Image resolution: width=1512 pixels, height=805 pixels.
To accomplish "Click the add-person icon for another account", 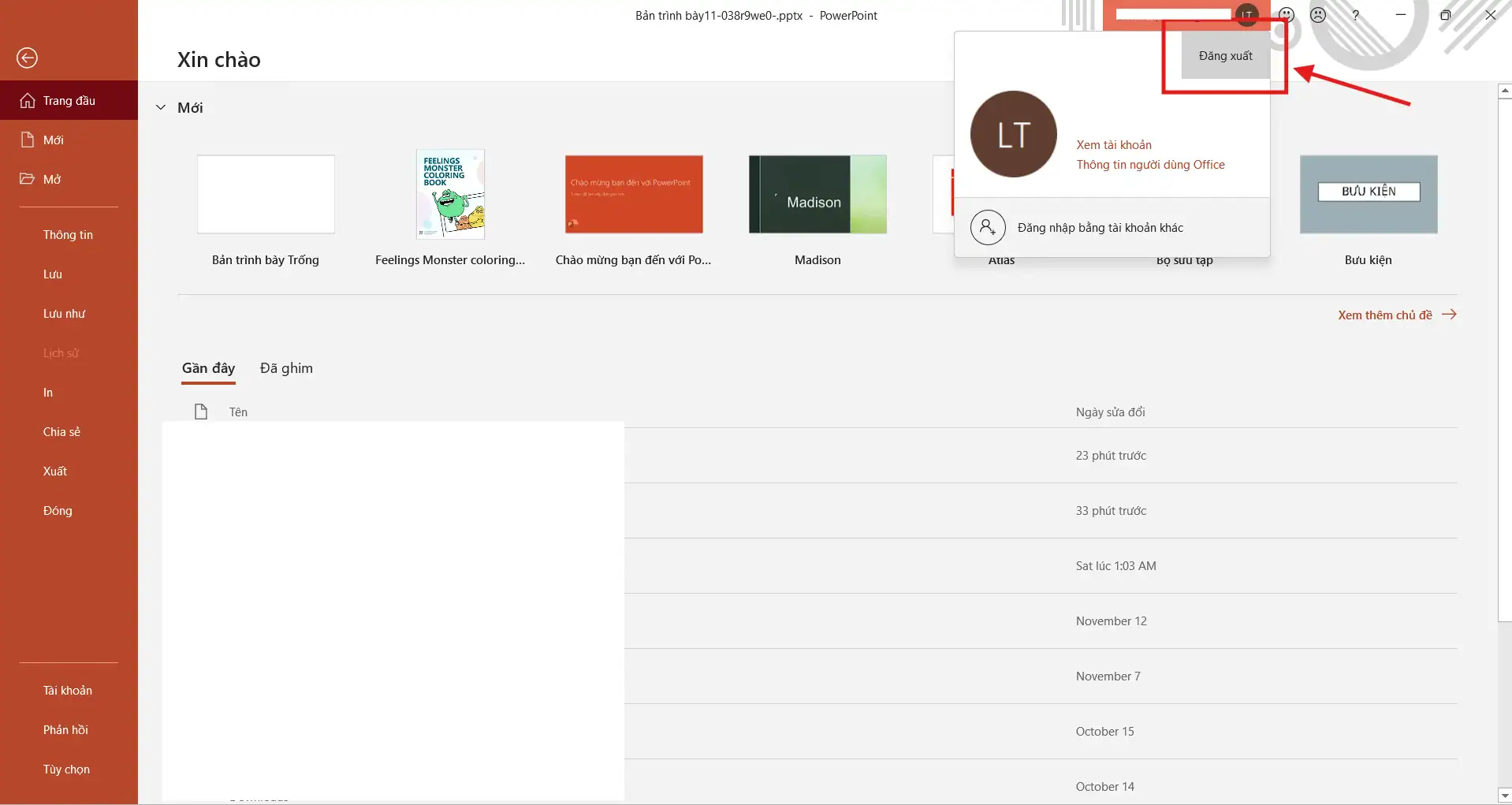I will (988, 228).
